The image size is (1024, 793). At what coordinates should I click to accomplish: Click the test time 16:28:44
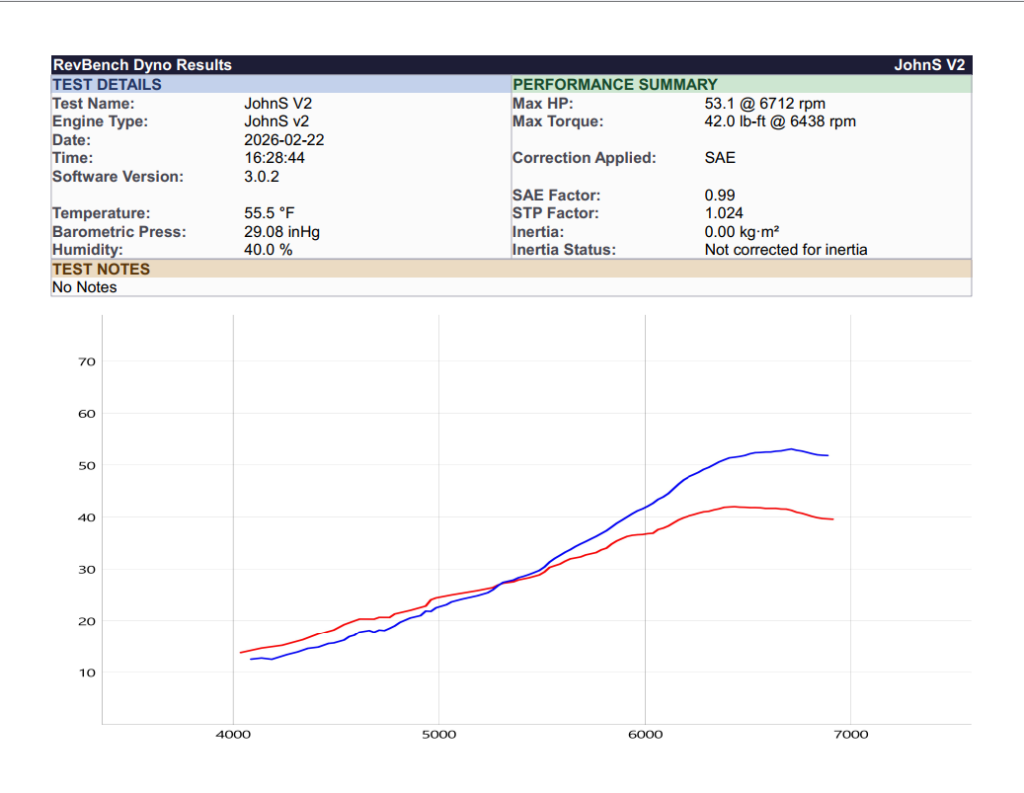(x=275, y=158)
